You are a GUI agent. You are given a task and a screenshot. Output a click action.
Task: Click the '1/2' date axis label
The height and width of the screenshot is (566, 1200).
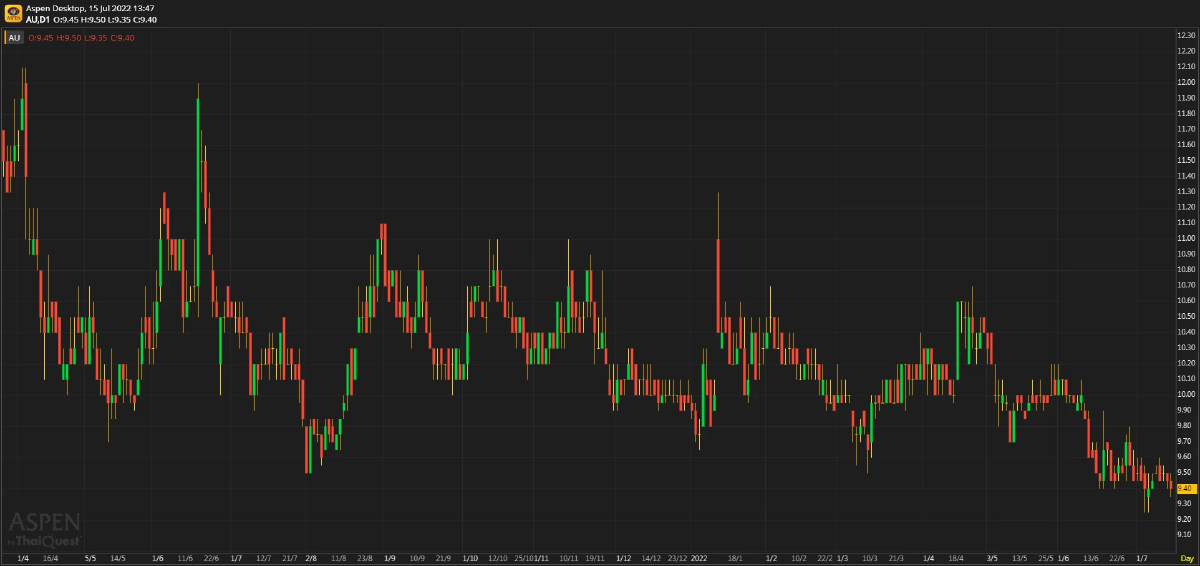pos(771,557)
